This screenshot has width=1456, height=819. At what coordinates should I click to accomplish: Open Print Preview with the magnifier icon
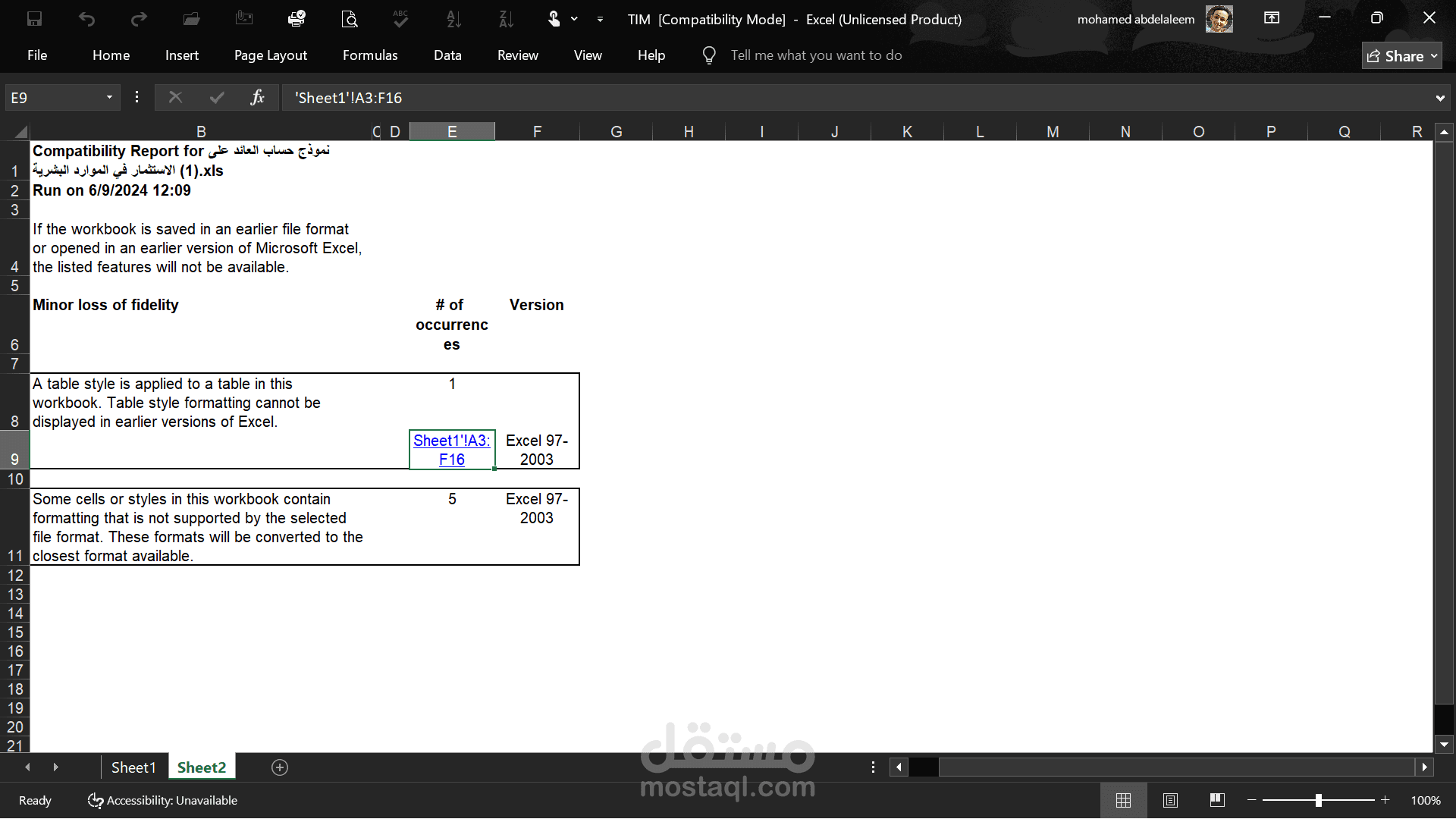(349, 19)
